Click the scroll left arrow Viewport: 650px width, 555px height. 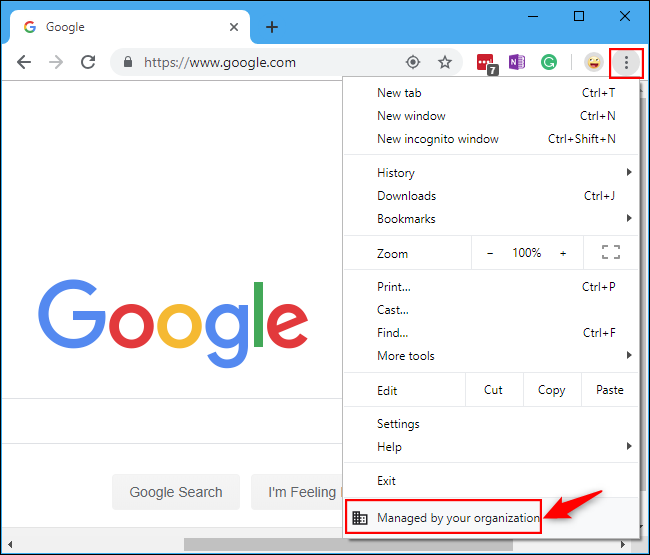(x=10, y=544)
